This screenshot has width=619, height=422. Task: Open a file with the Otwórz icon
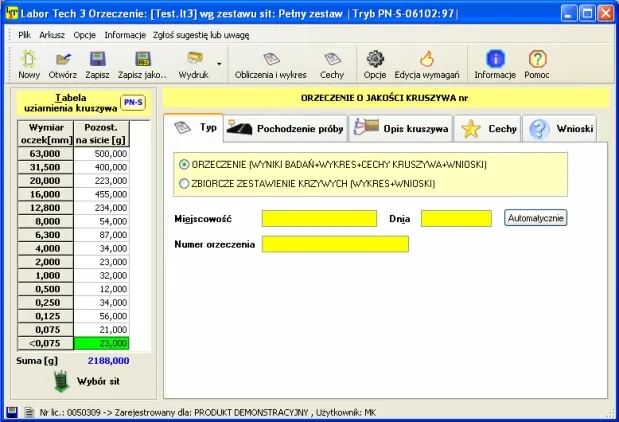click(x=63, y=60)
